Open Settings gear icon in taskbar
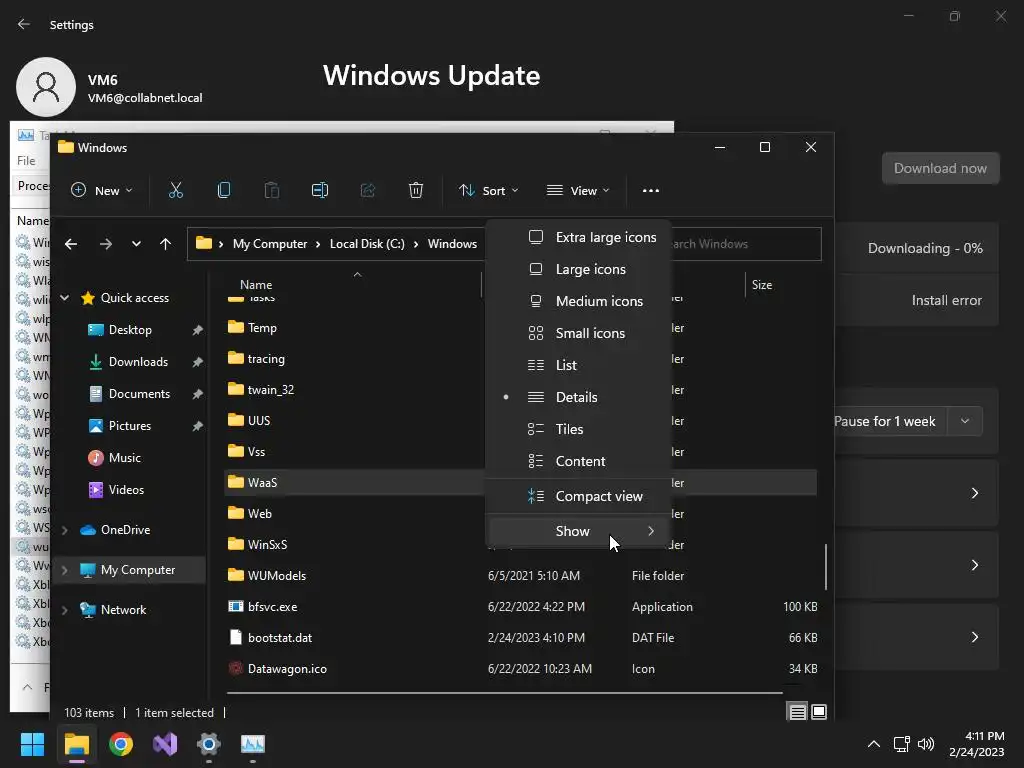Image resolution: width=1024 pixels, height=768 pixels. coord(208,744)
